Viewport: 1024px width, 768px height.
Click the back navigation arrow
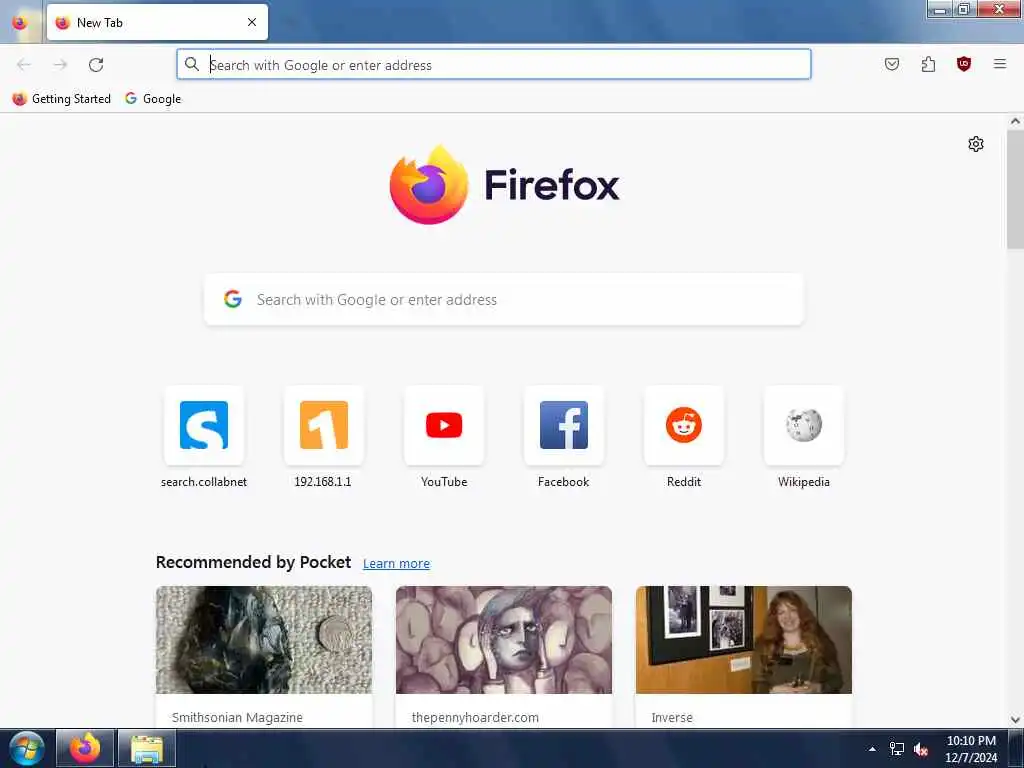[24, 65]
